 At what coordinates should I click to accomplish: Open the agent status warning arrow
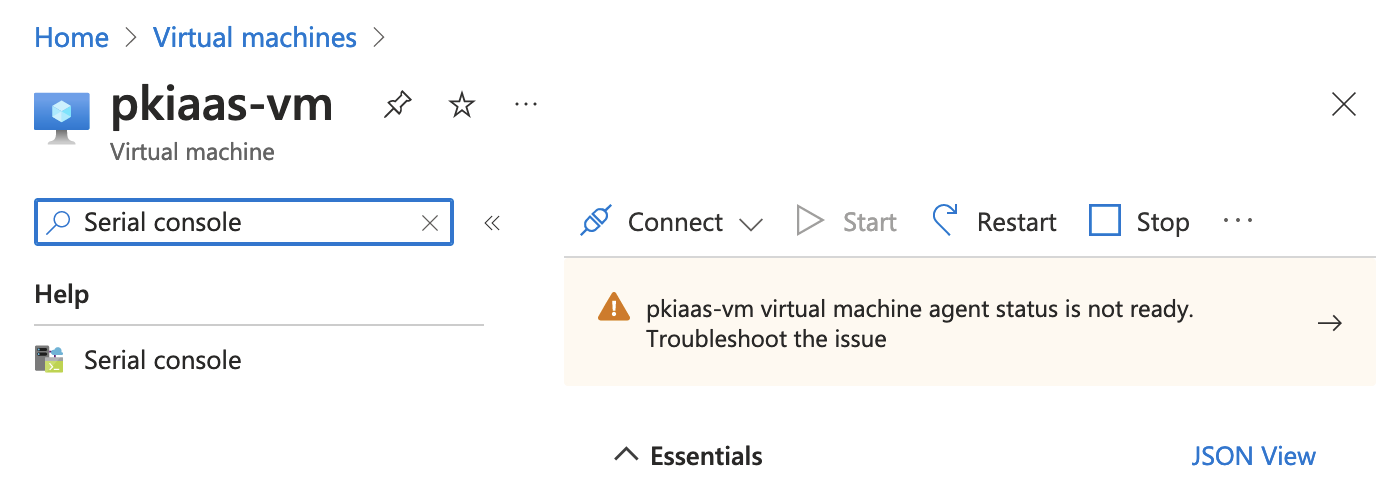click(x=1330, y=323)
